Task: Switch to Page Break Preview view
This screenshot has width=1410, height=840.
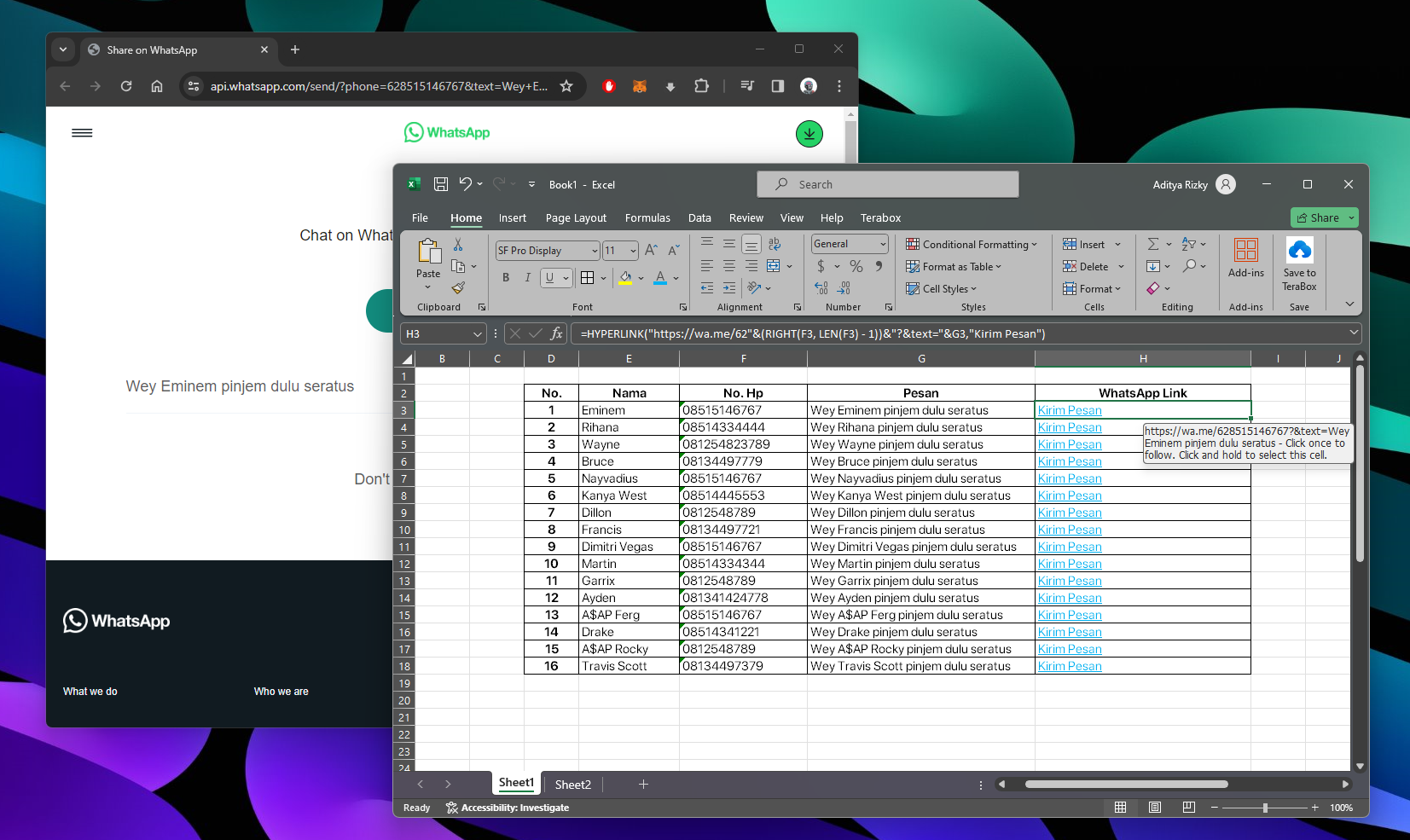Action: tap(1188, 808)
